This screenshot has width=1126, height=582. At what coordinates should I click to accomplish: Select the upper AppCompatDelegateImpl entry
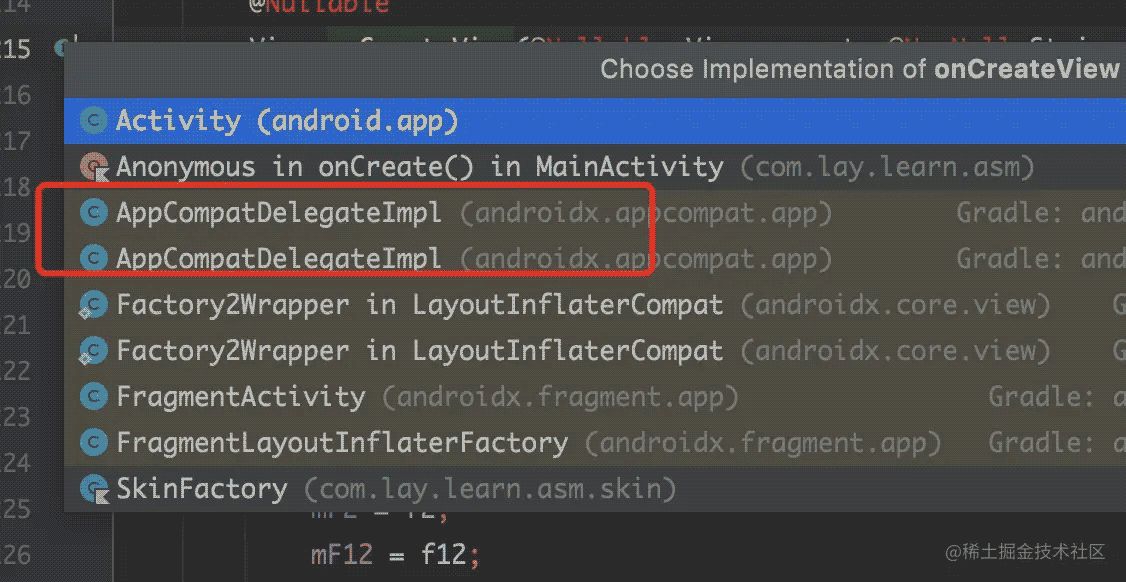[x=279, y=213]
